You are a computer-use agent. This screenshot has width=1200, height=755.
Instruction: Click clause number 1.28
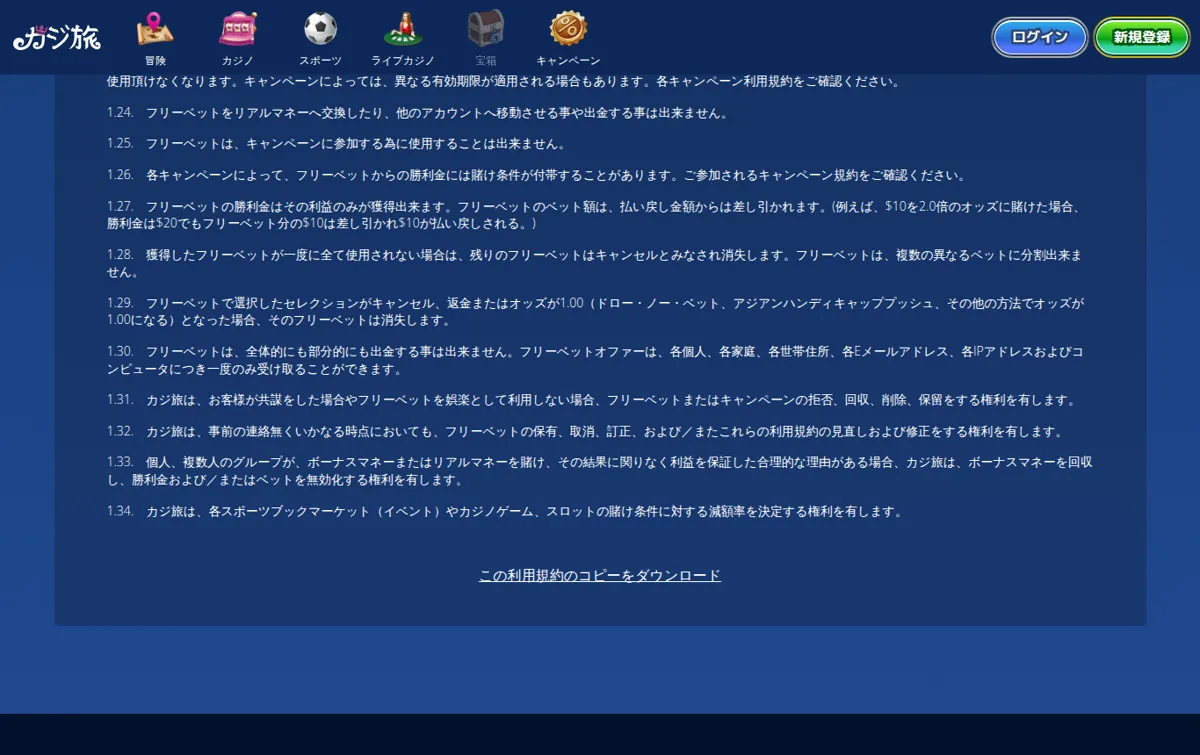pyautogui.click(x=120, y=255)
